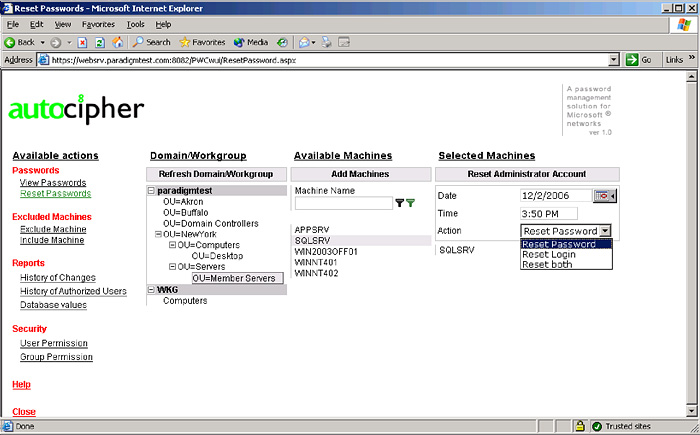Click the Back navigation arrow icon

coord(9,42)
